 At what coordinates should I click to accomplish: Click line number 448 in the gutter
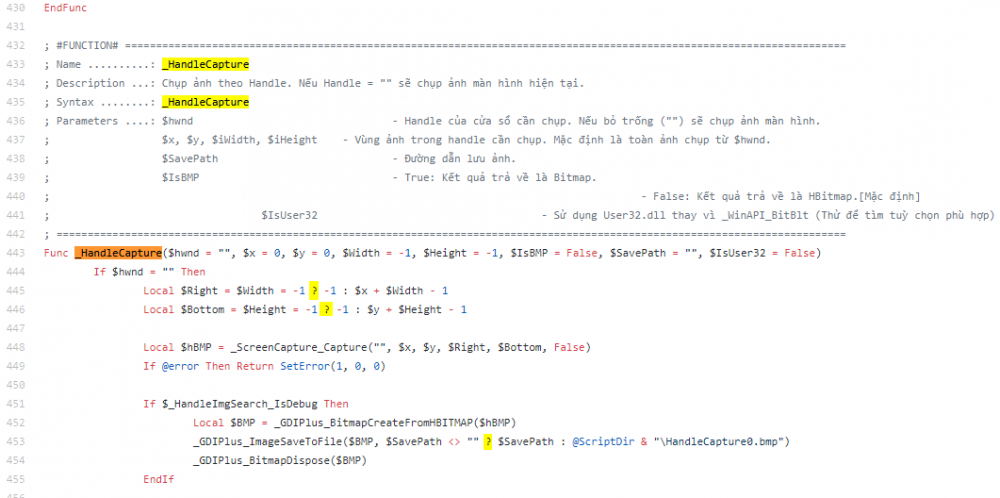pyautogui.click(x=14, y=348)
